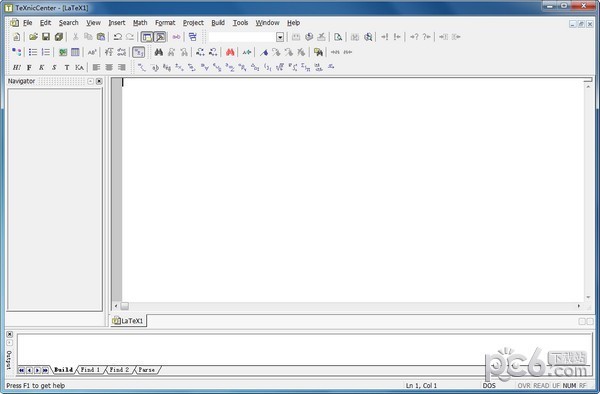Viewport: 600px width, 394px height.
Task: Click the spell check A icon
Action: 247,52
